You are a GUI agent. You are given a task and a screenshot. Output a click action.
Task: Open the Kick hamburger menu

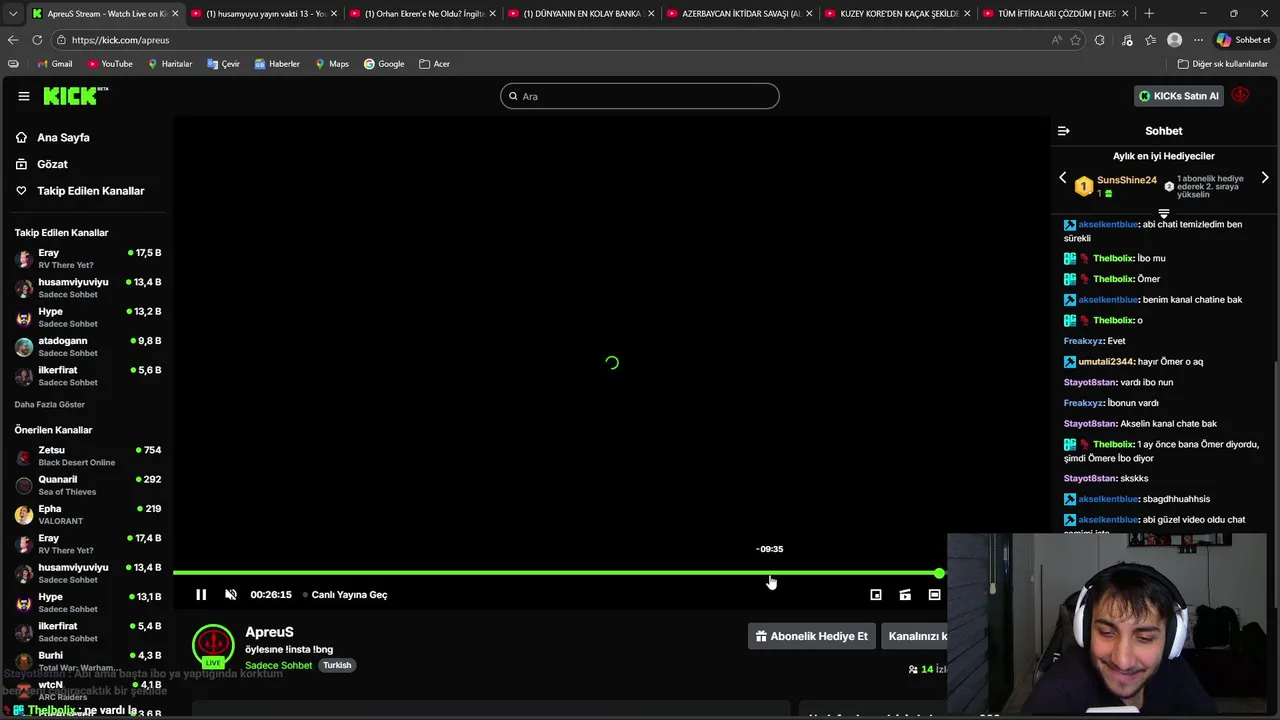[24, 96]
